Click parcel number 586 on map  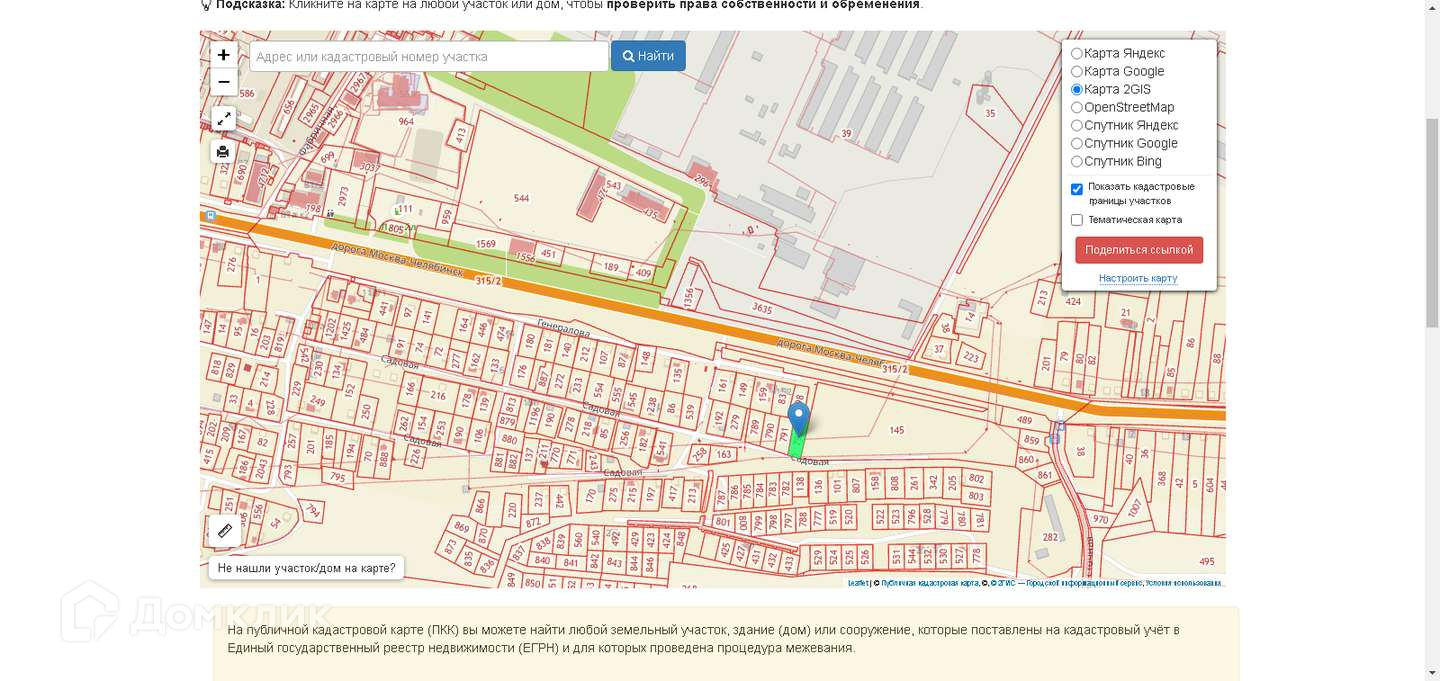tap(247, 93)
